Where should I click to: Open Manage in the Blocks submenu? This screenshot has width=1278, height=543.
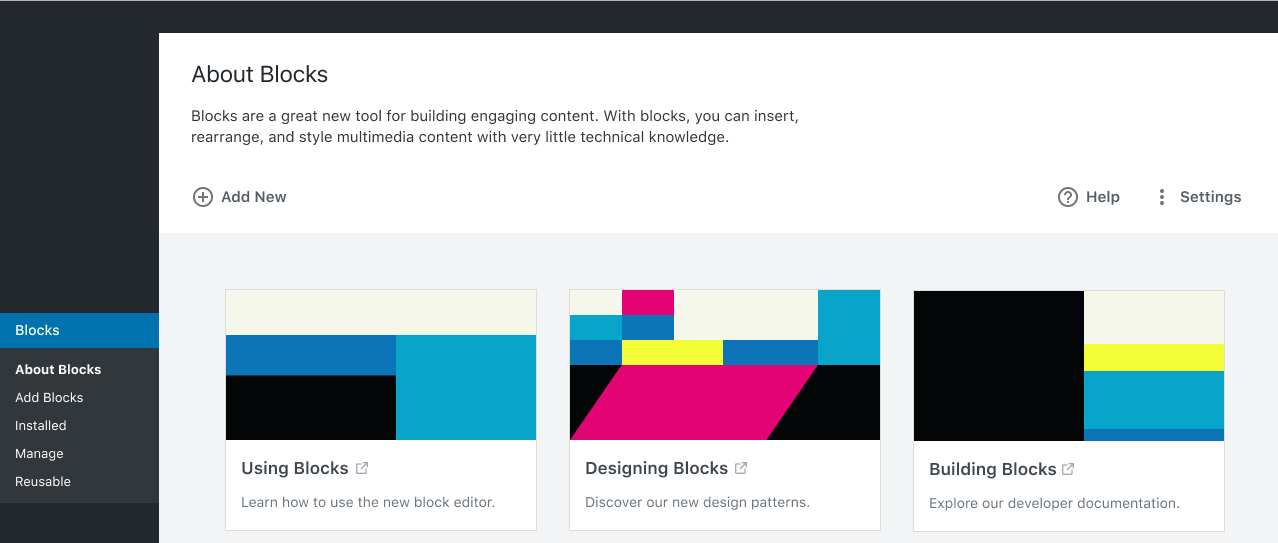coord(39,453)
